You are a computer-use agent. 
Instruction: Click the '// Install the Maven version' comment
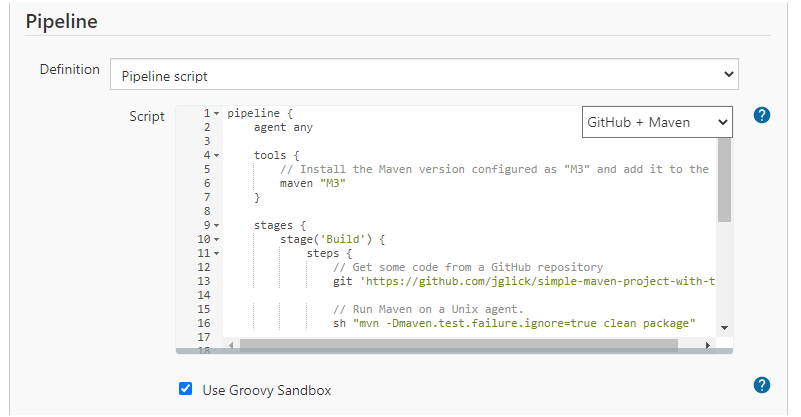tap(494, 169)
